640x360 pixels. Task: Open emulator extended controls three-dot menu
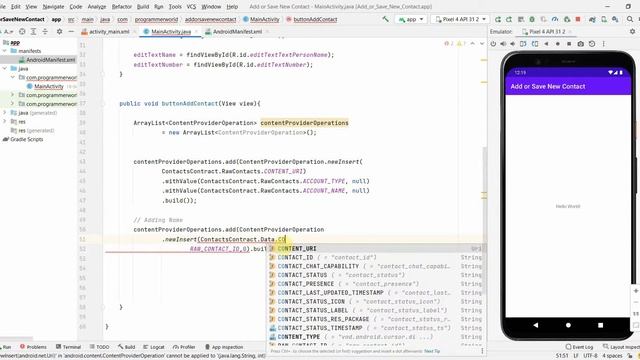[603, 44]
